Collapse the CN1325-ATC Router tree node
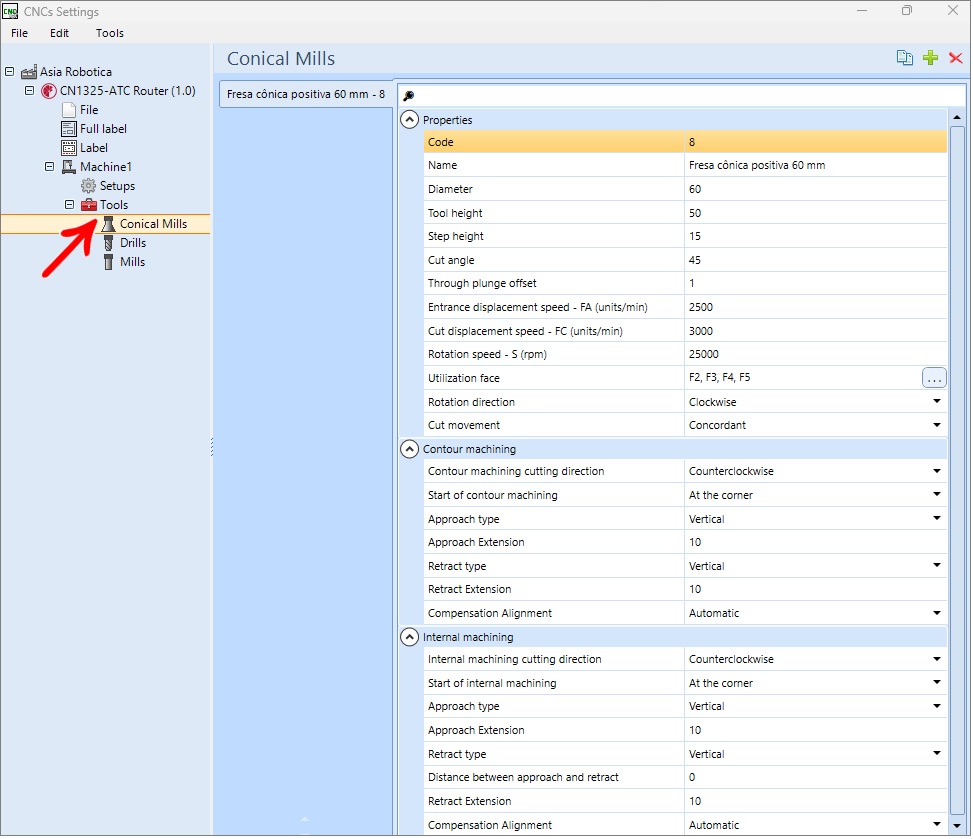Viewport: 973px width, 839px height. 29,91
